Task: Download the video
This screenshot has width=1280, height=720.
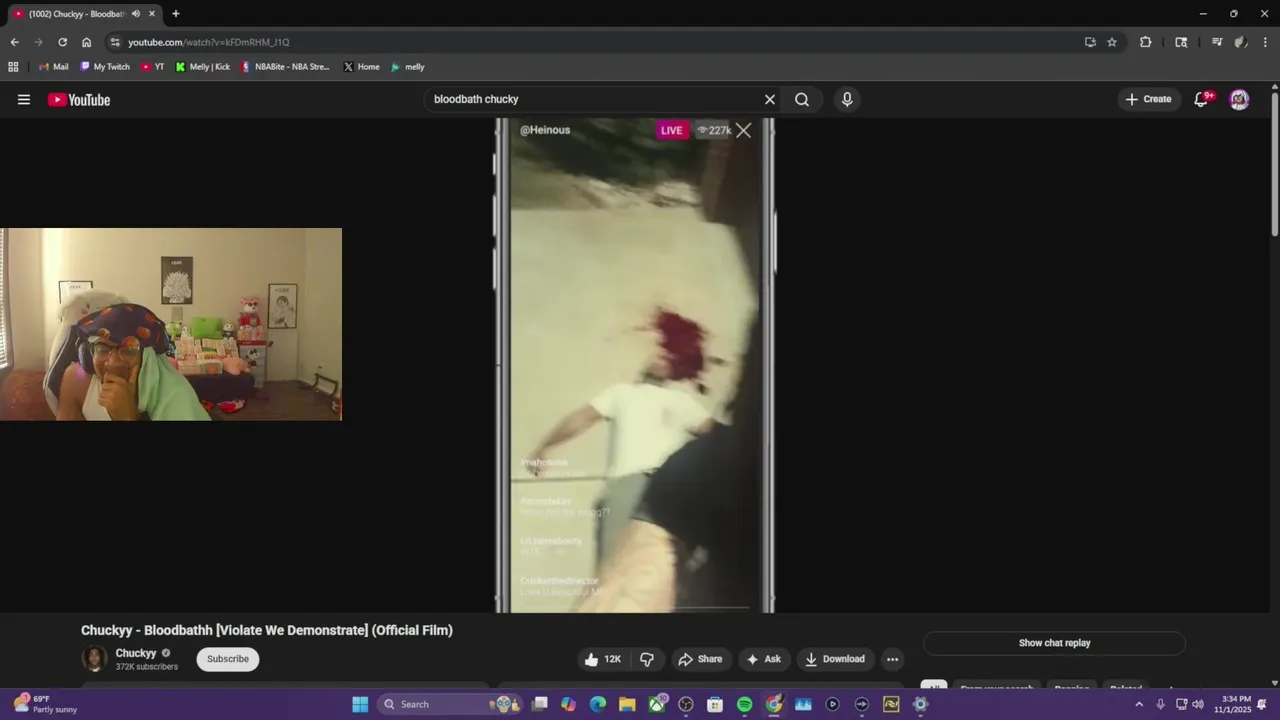Action: pyautogui.click(x=835, y=659)
